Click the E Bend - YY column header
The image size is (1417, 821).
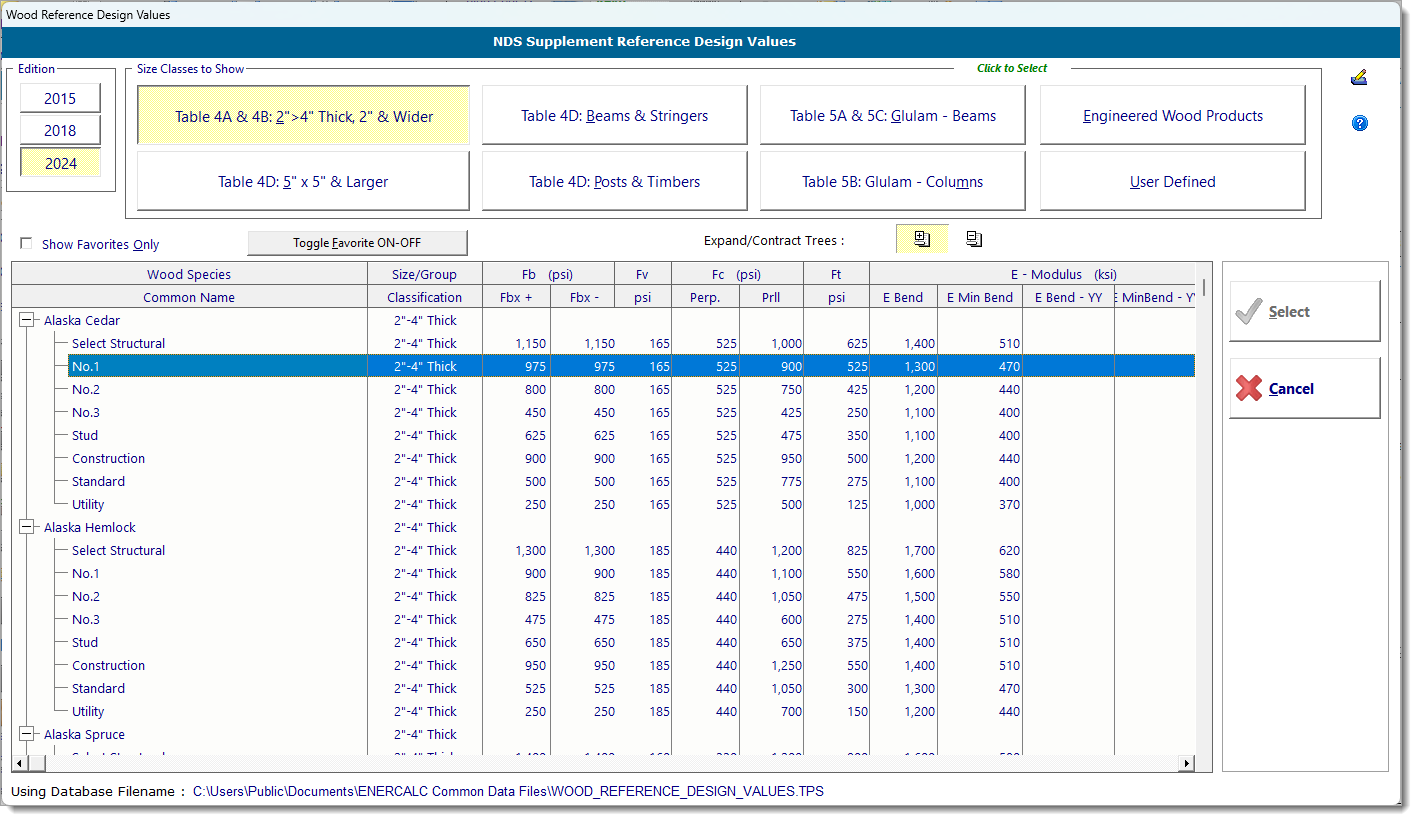[x=1069, y=297]
